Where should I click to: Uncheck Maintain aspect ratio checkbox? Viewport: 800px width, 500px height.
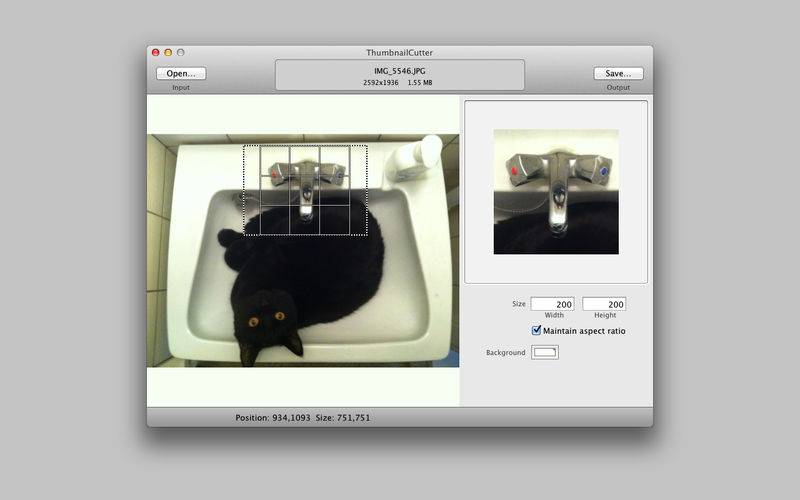[536, 330]
